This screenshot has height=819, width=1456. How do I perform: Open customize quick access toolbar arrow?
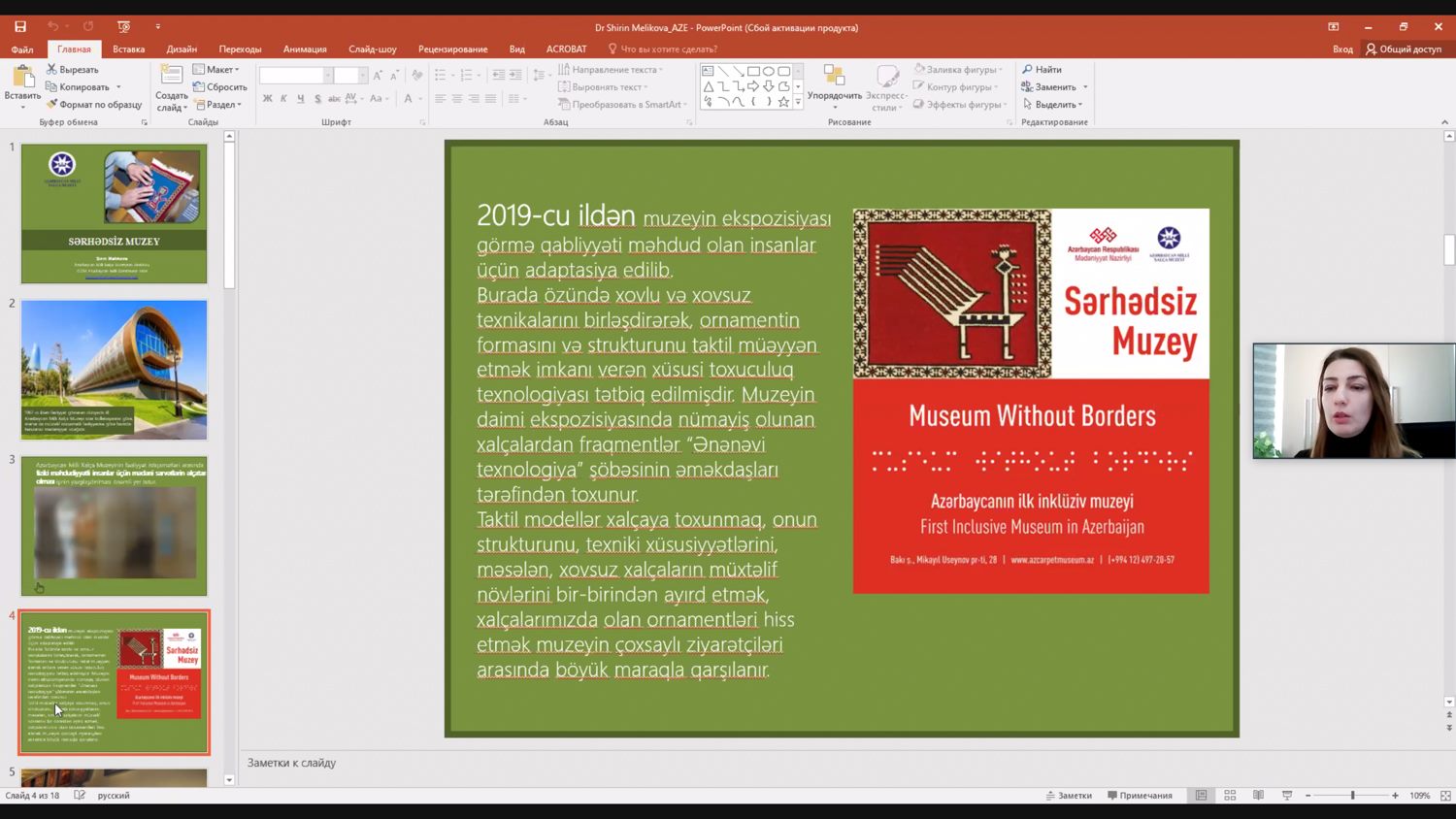[x=158, y=27]
